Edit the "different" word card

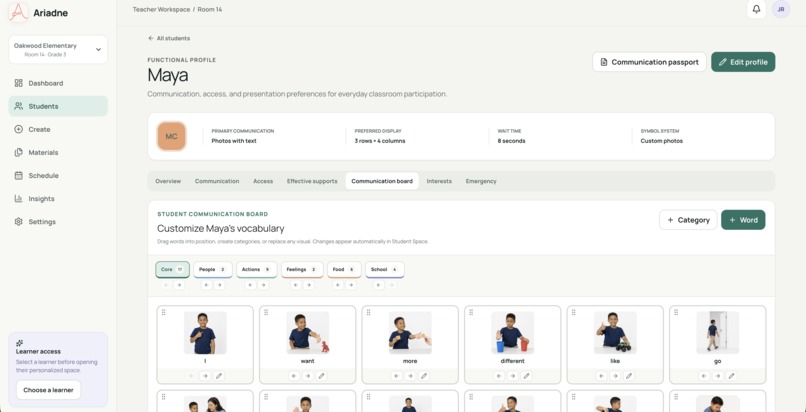tap(526, 376)
